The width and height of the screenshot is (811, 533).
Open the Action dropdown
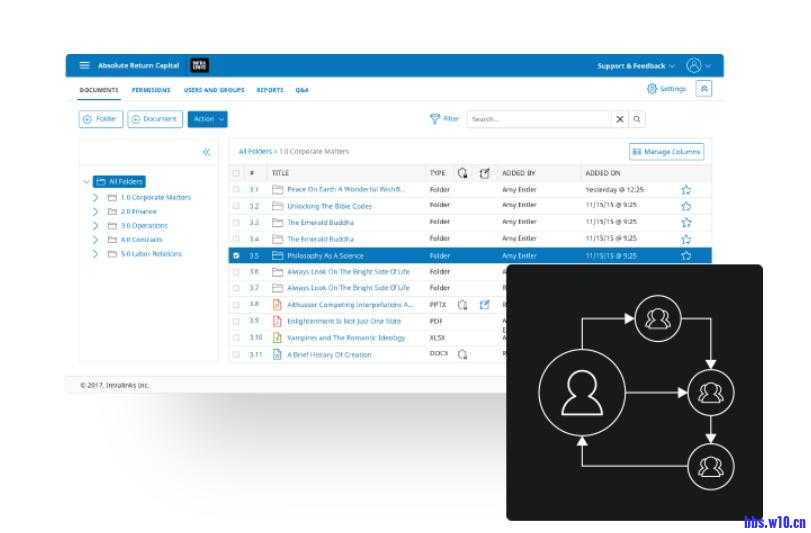(x=207, y=119)
